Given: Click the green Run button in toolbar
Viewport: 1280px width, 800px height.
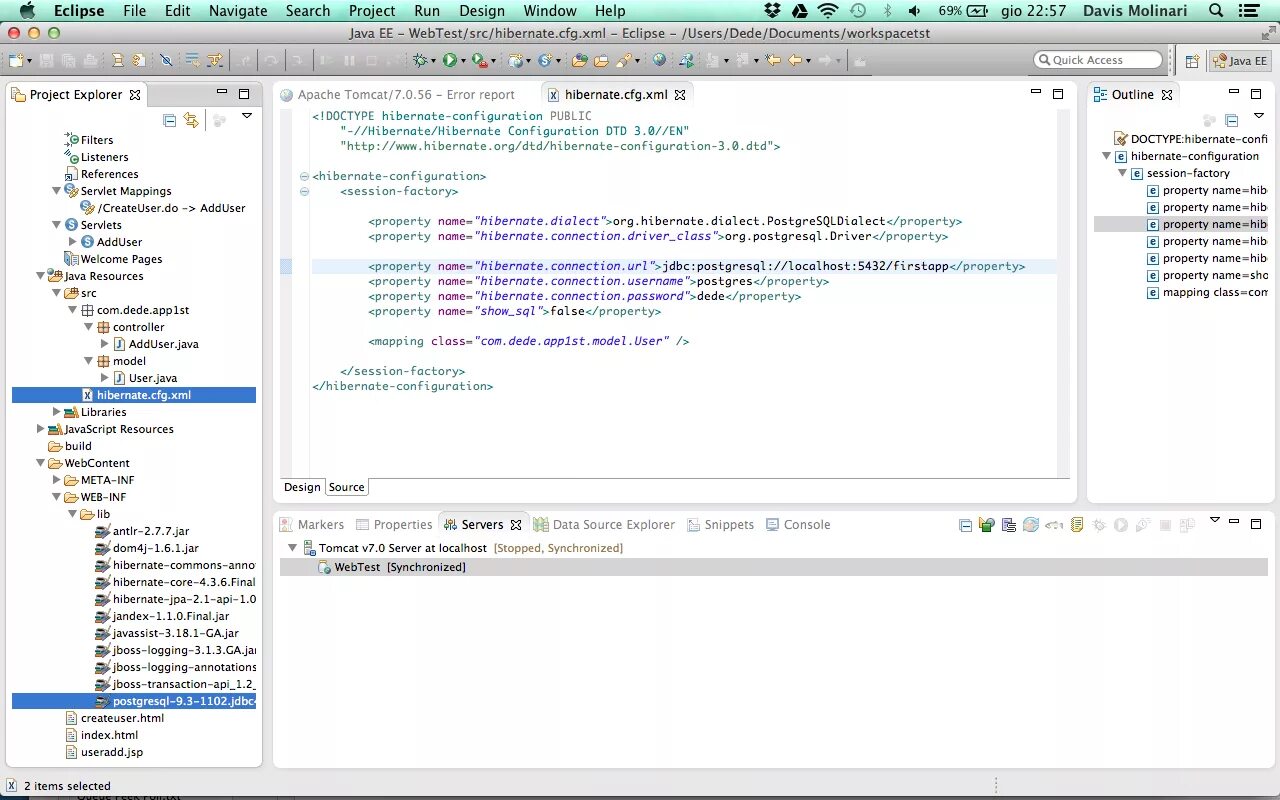Looking at the screenshot, I should tap(450, 61).
